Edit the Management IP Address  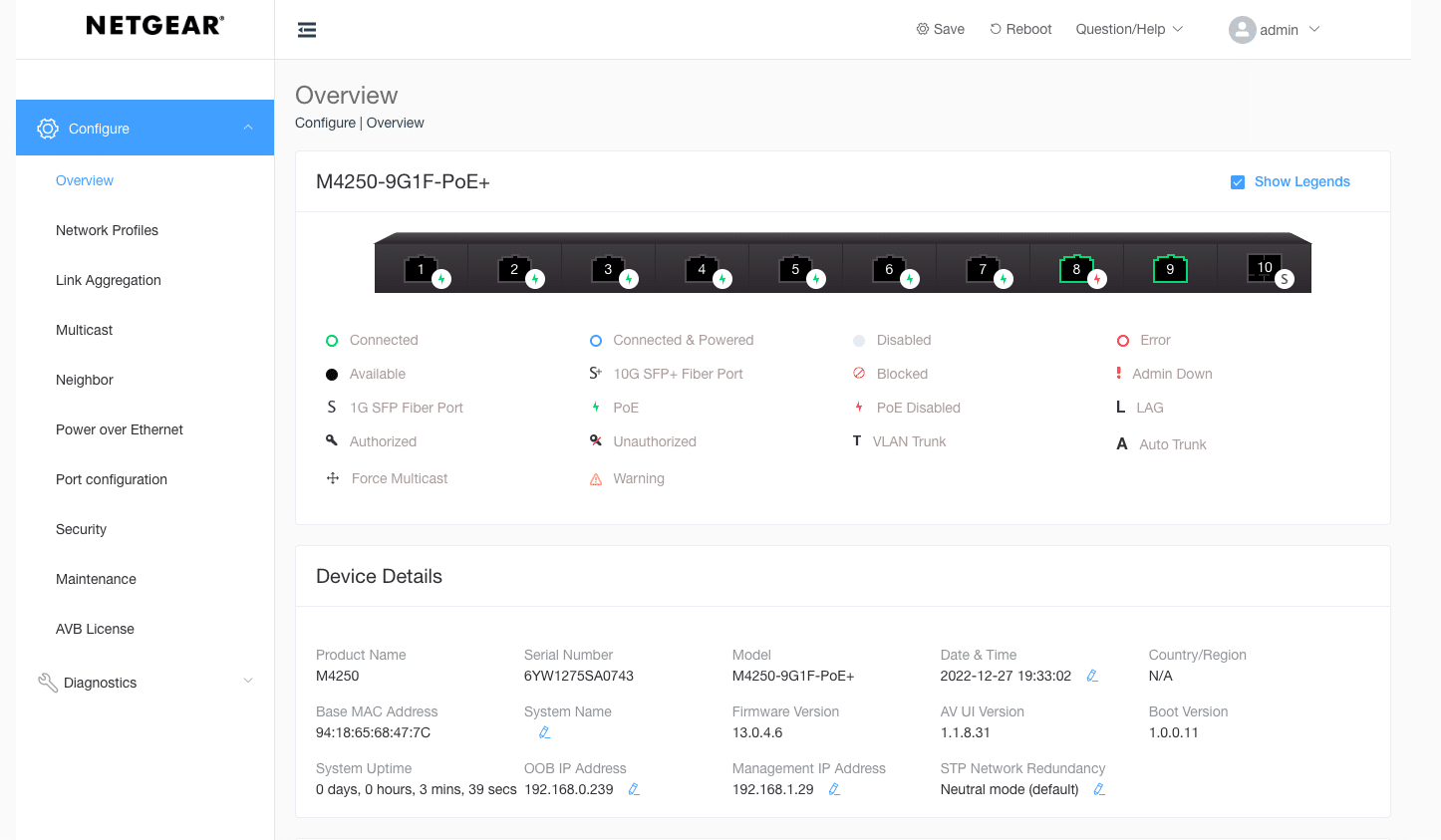click(x=834, y=789)
